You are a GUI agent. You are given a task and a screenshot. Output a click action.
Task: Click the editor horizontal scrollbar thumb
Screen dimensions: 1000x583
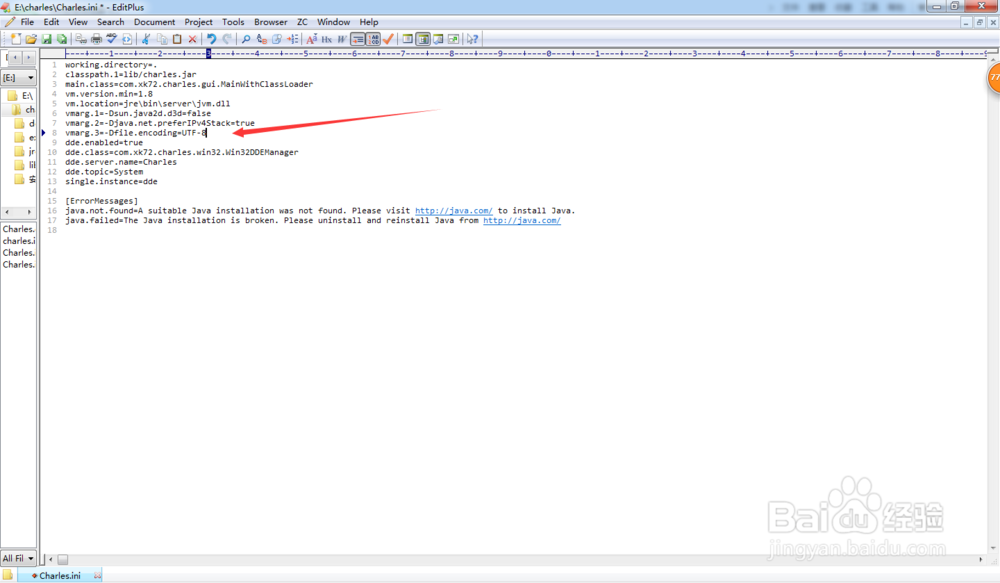[62, 559]
